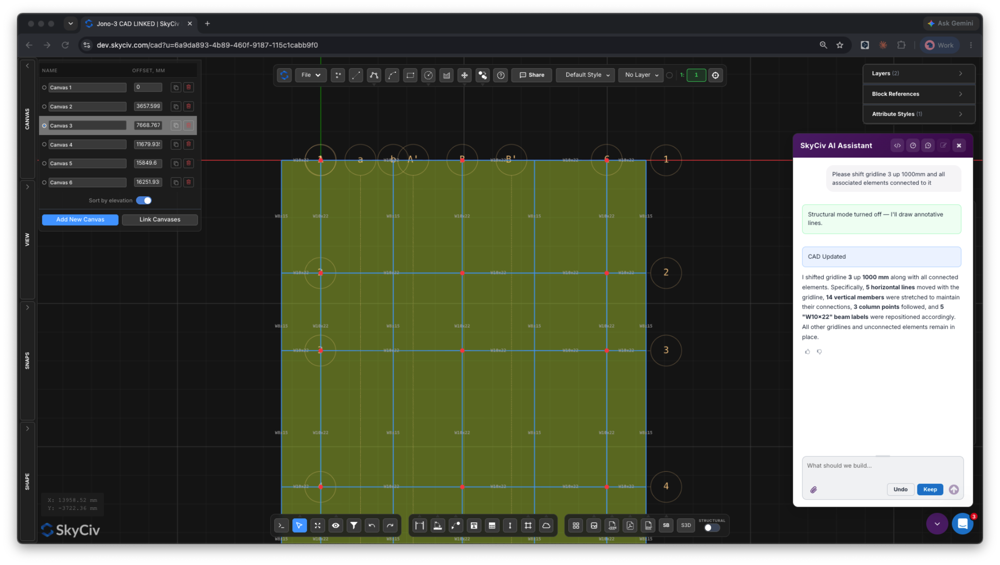
Task: Click Undo in the AI Assistant
Action: [x=901, y=490]
